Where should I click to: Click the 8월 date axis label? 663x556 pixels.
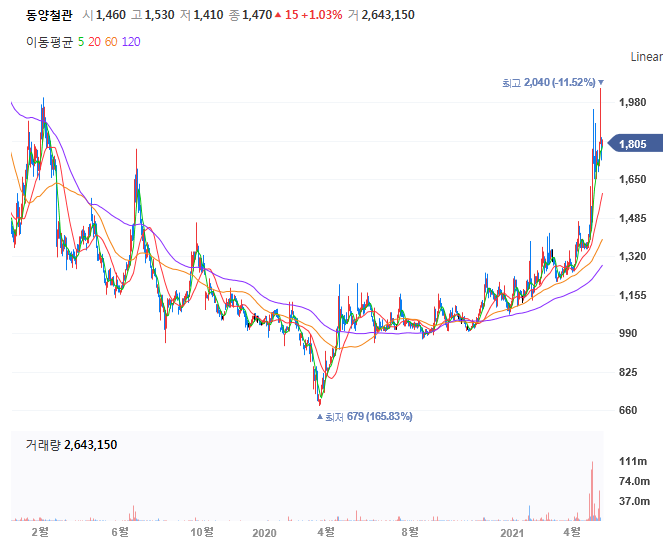(410, 532)
